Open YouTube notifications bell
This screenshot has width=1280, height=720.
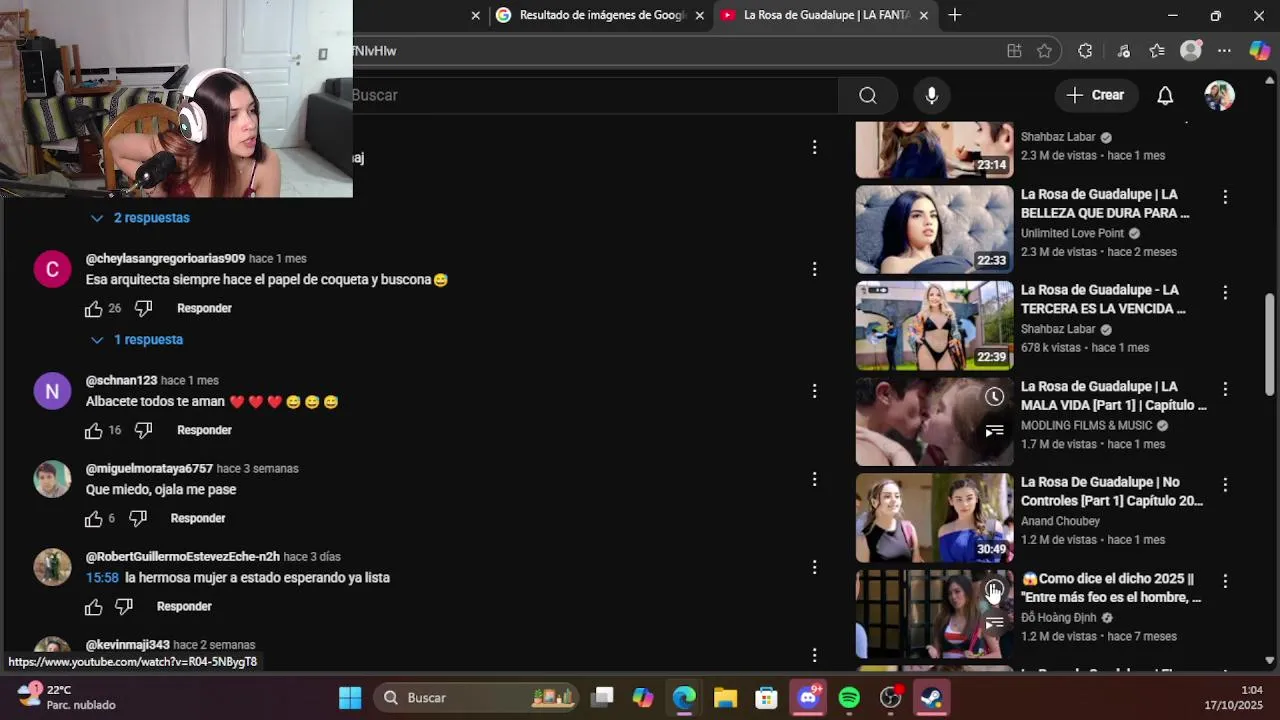point(1165,95)
